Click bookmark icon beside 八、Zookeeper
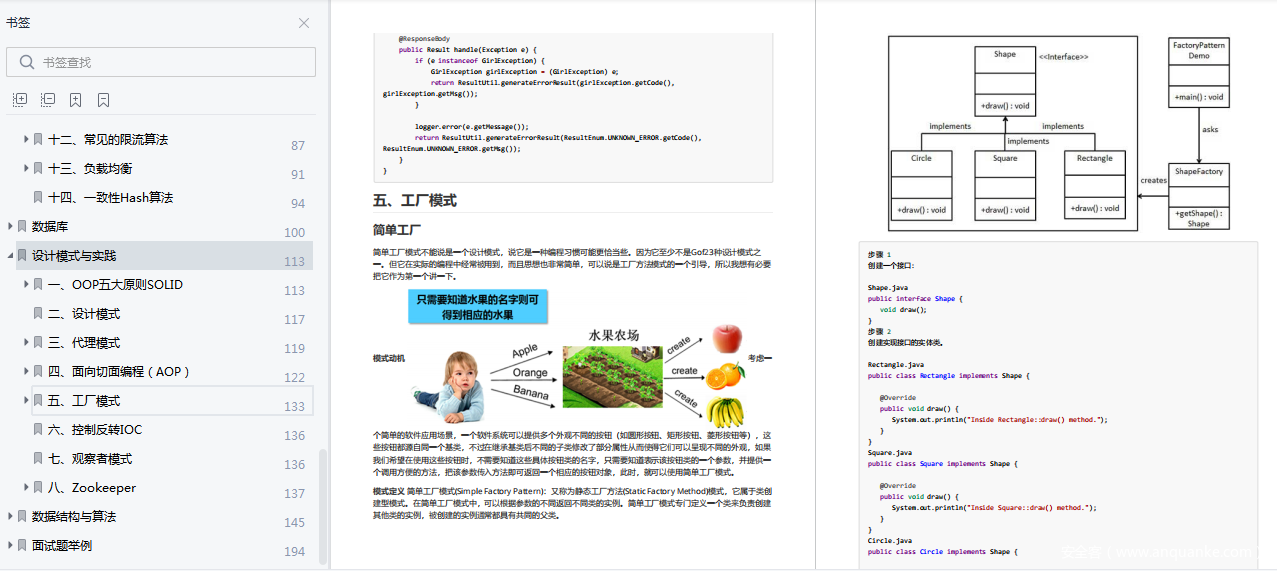This screenshot has width=1277, height=571. pos(38,487)
